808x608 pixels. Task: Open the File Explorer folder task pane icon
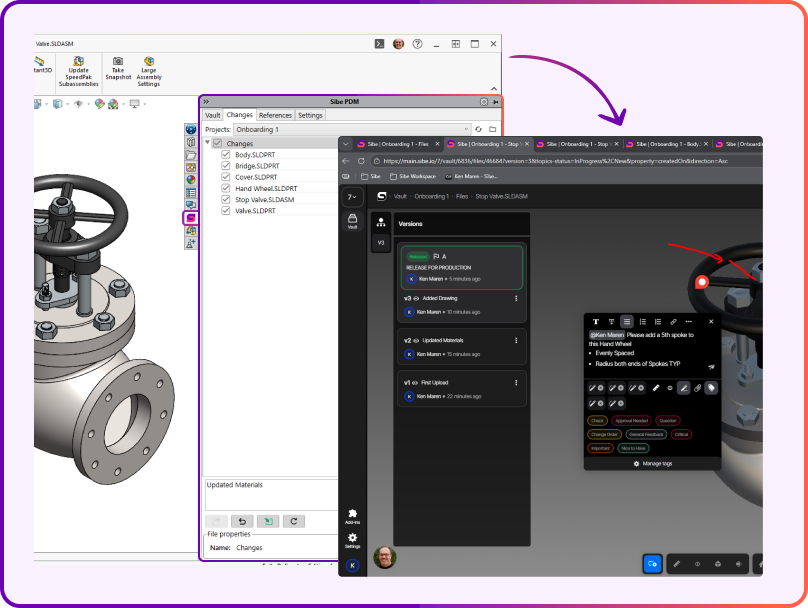click(x=191, y=155)
